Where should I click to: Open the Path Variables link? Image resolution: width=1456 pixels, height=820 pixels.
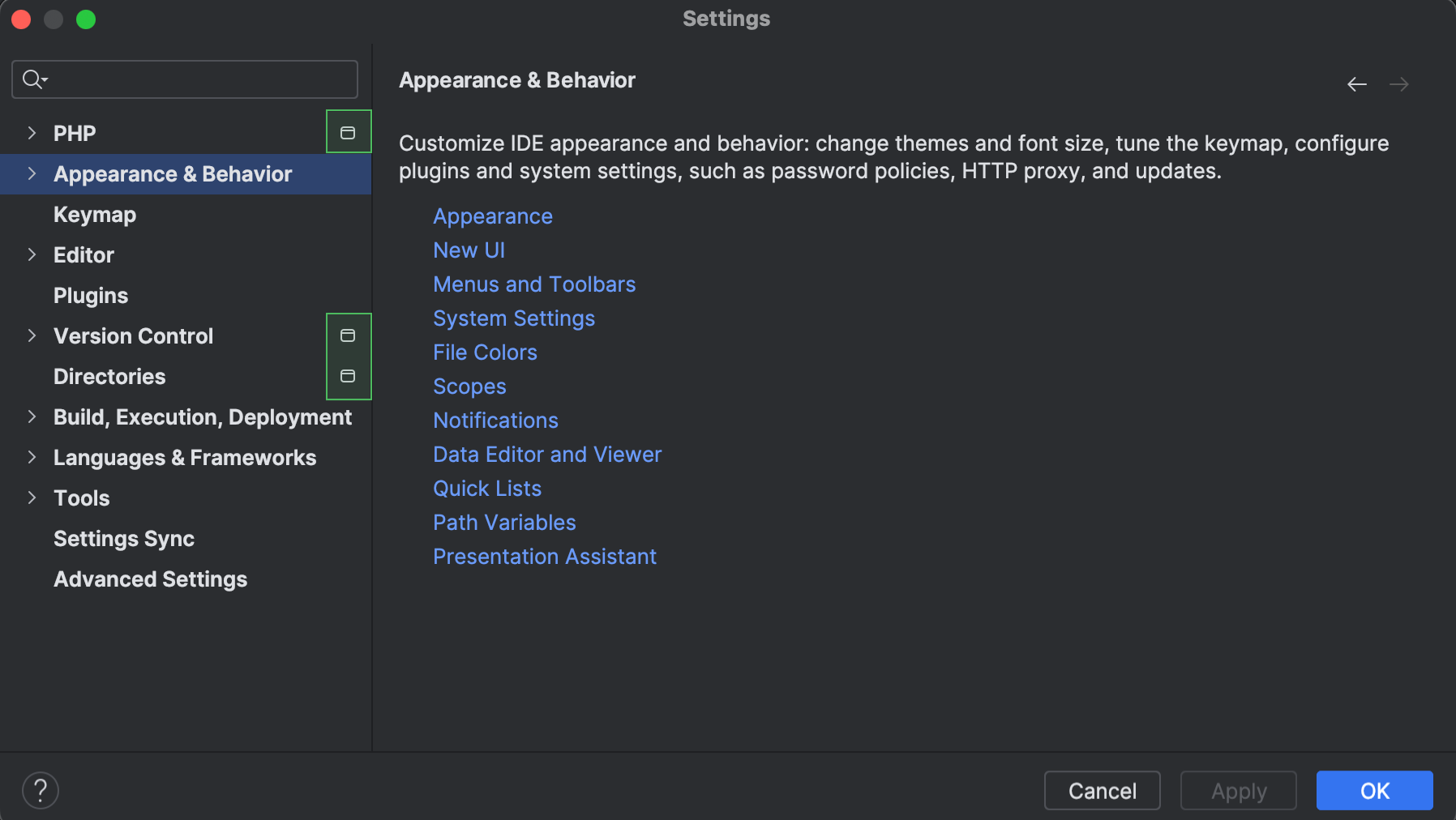[504, 522]
